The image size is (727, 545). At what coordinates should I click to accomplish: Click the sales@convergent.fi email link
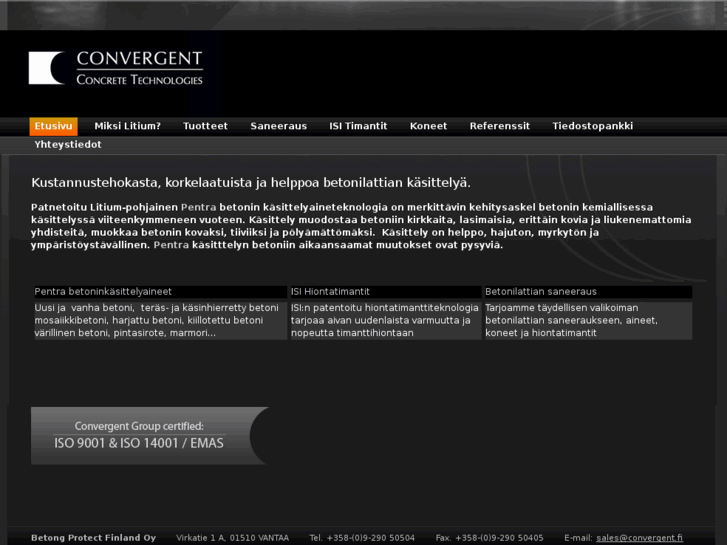coord(639,538)
